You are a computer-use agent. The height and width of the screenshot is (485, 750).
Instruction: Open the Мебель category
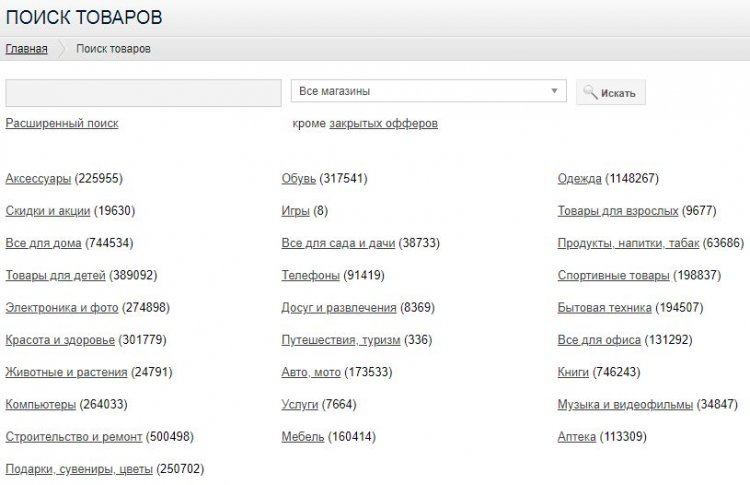303,437
